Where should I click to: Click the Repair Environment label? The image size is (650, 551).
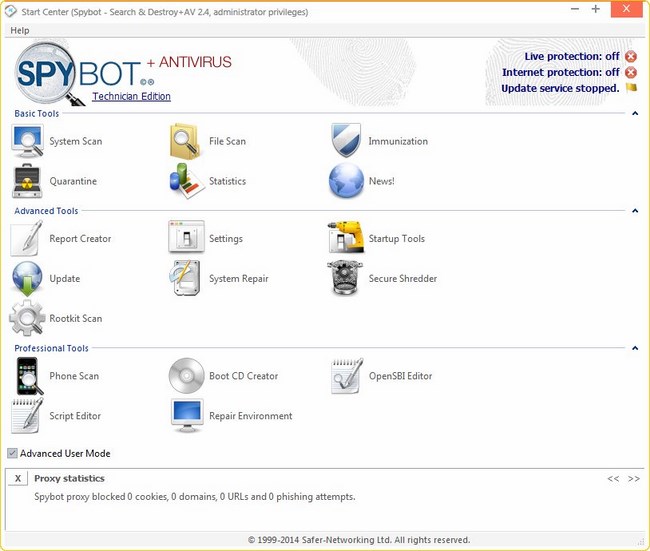pyautogui.click(x=251, y=416)
